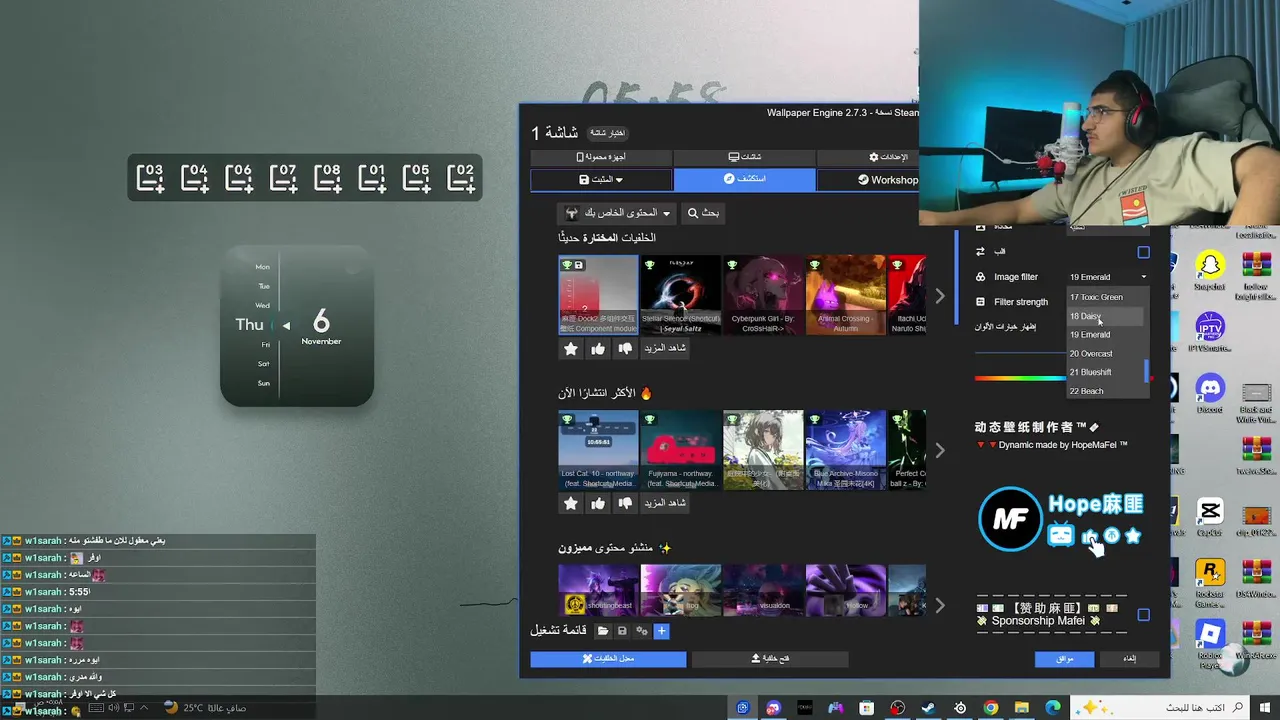Screen dimensions: 1280x720
Task: Click the Windows Start button
Action: (x=1264, y=707)
